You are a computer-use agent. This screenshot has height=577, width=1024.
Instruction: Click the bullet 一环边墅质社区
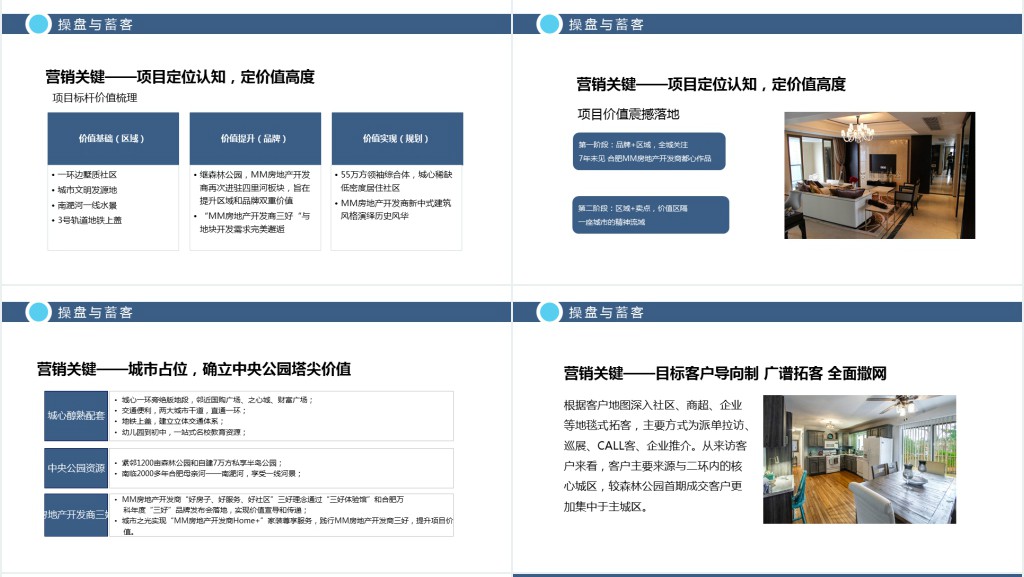84,175
